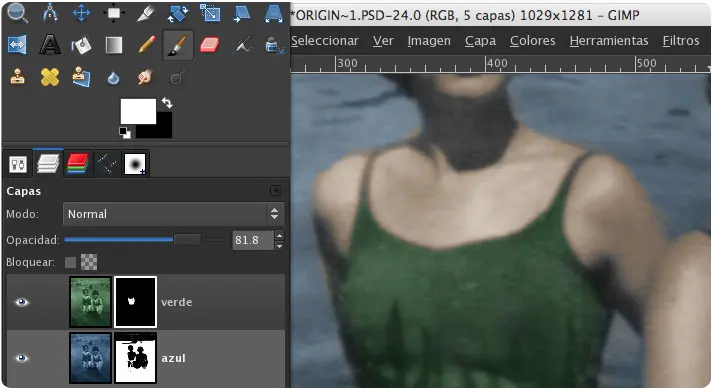714x390 pixels.
Task: Open the Ver menu
Action: [x=383, y=41]
